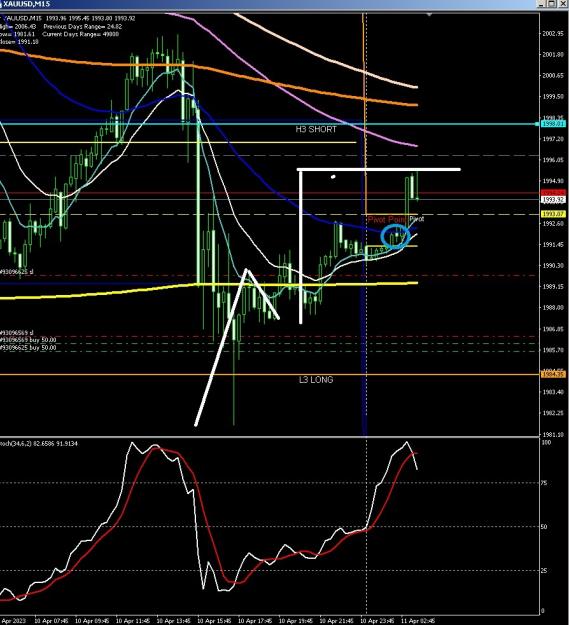Viewport: 569px width, 625px height.
Task: Click the Stoch(34,6,2) indicator label
Action: point(39,443)
